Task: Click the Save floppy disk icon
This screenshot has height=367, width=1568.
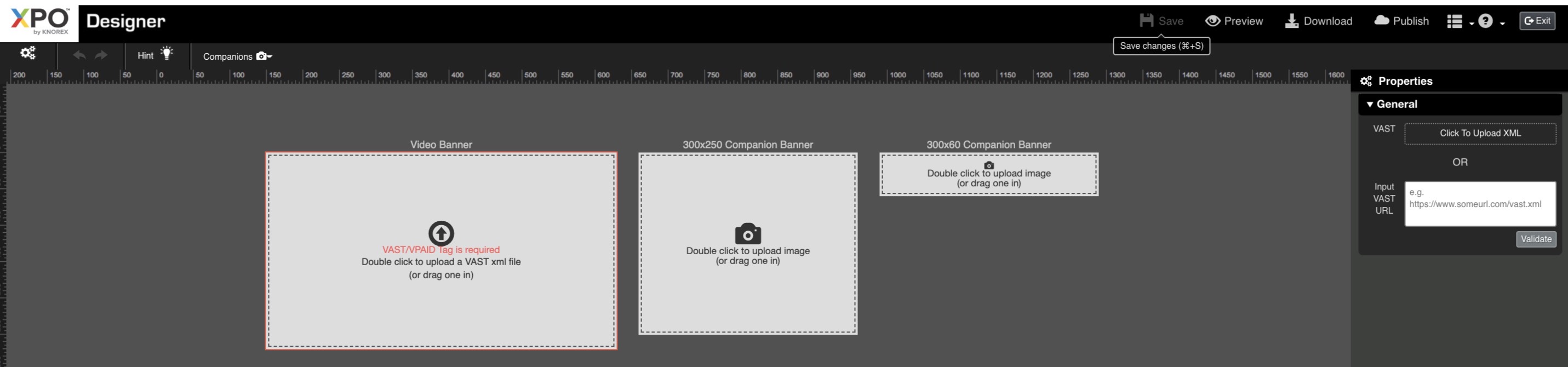Action: pos(1146,21)
